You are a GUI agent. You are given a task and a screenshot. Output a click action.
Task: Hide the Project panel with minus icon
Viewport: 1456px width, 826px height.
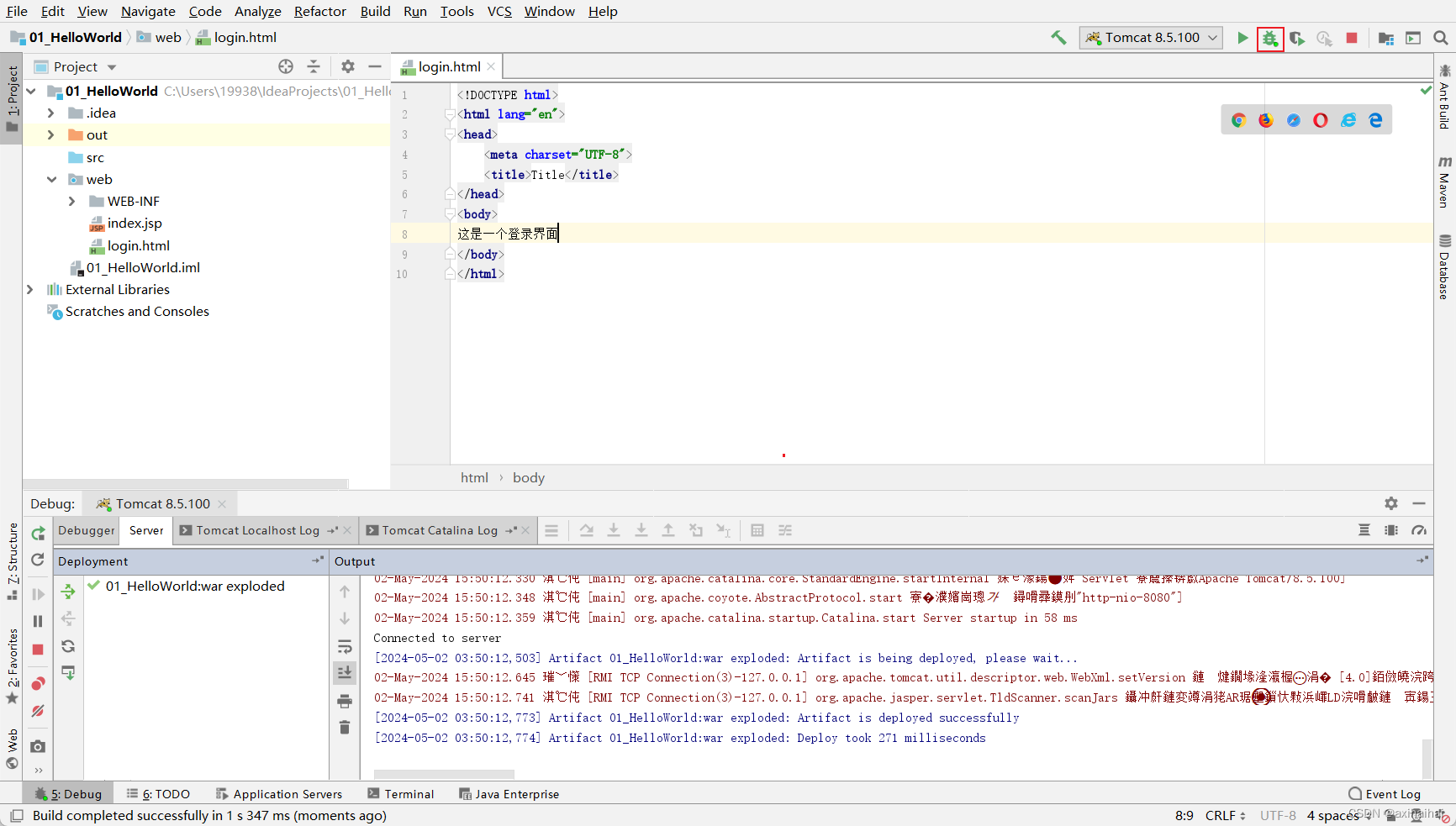[375, 66]
